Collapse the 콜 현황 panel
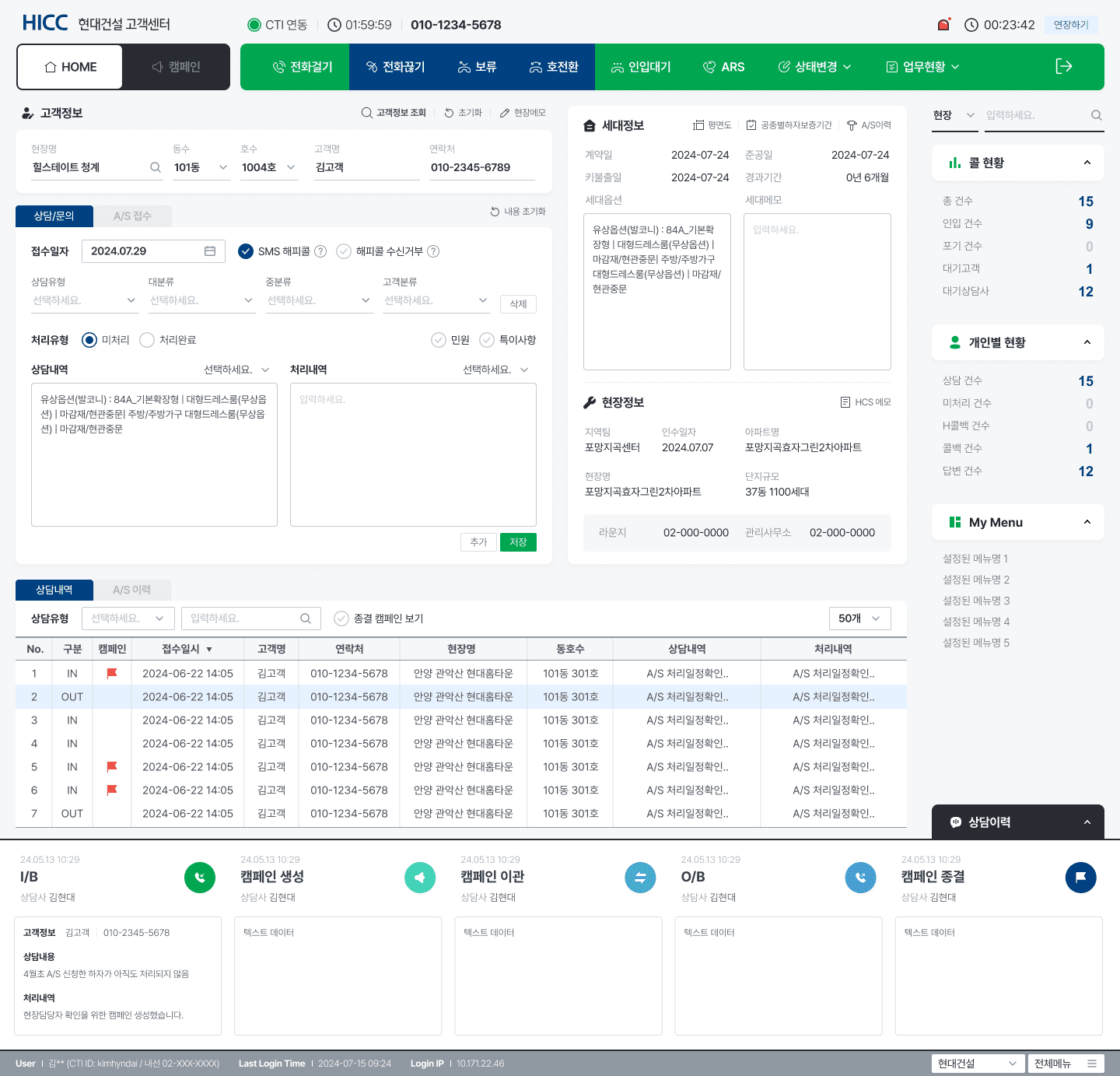This screenshot has width=1120, height=1076. pos(1087,163)
